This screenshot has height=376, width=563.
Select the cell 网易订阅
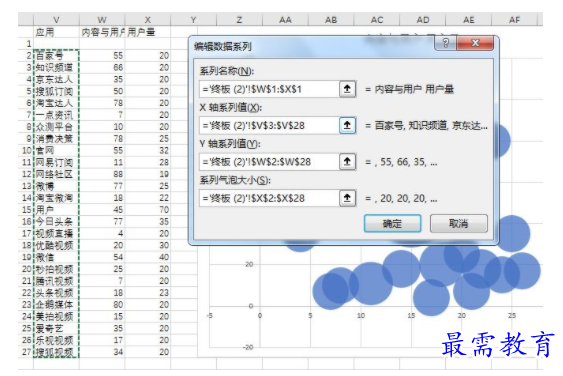[x=56, y=162]
